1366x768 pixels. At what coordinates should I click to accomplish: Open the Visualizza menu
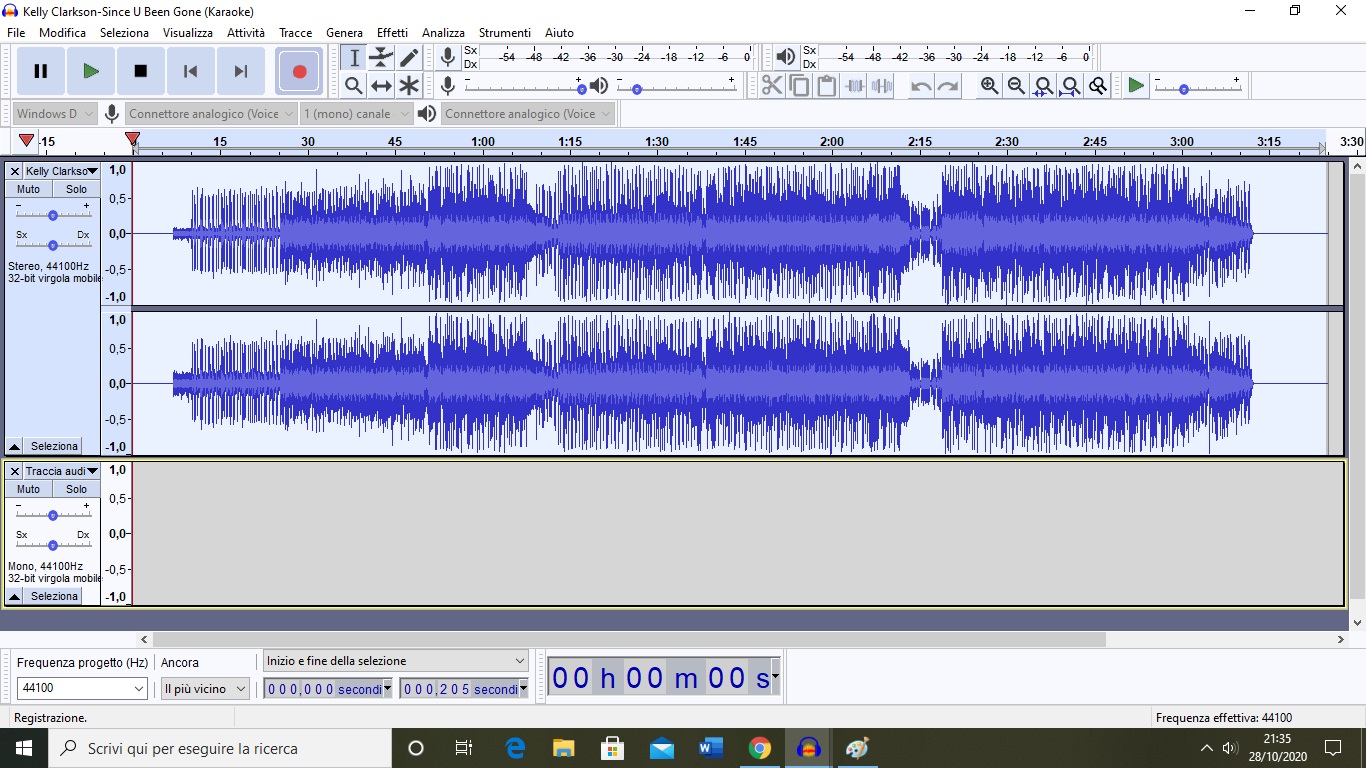click(188, 33)
